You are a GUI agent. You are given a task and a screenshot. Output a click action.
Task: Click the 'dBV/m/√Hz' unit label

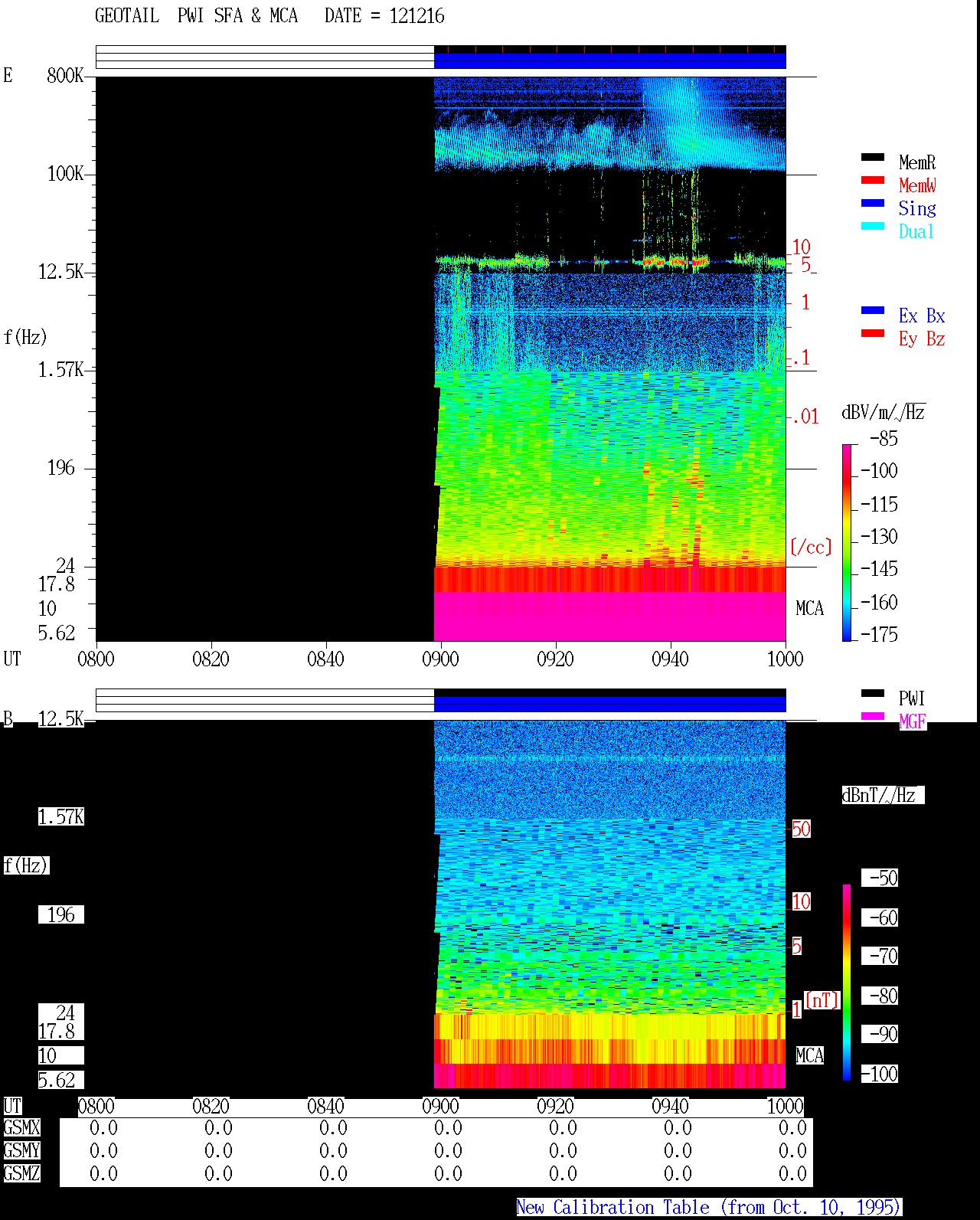884,412
